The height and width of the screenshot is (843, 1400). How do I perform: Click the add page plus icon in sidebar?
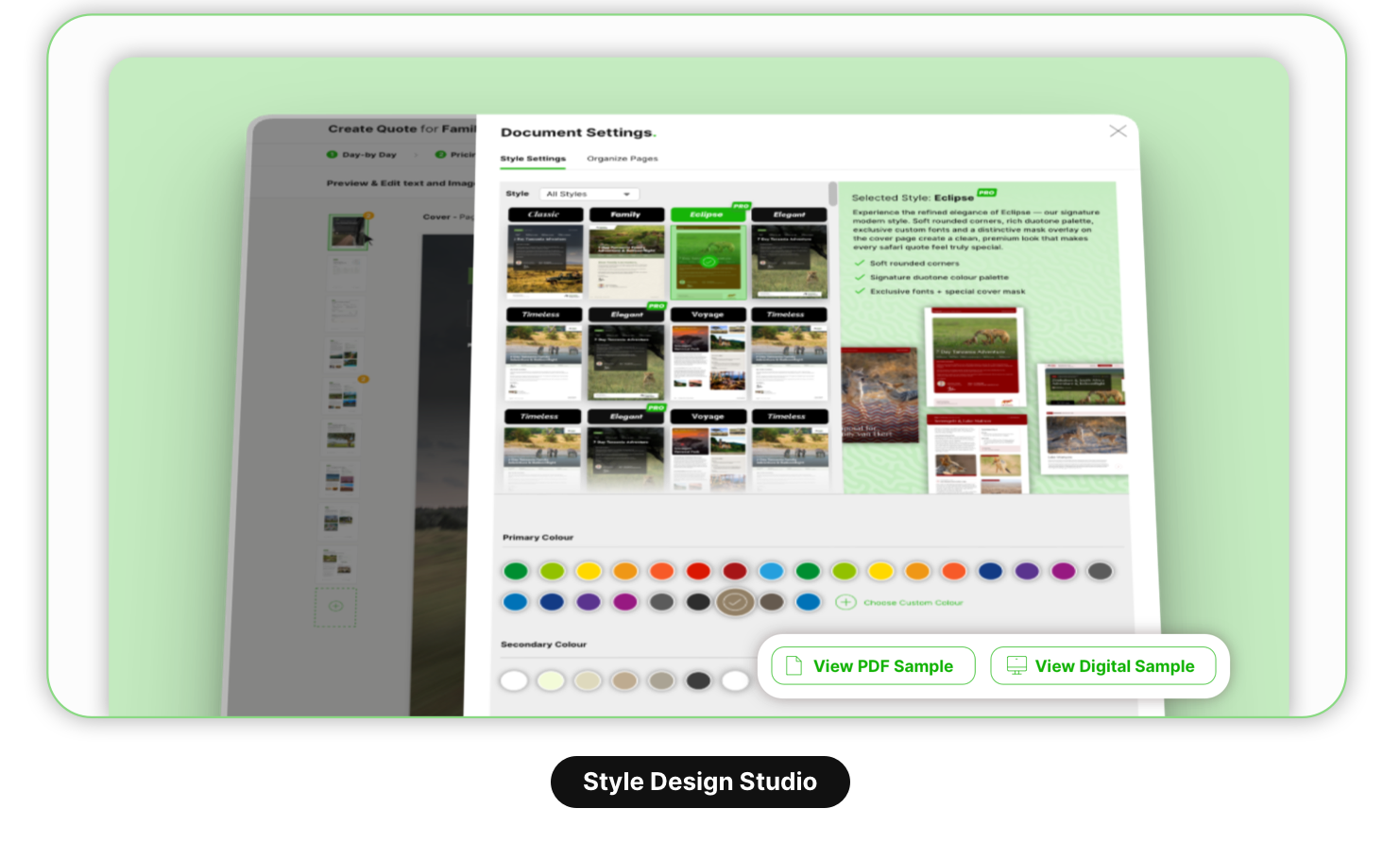[335, 606]
